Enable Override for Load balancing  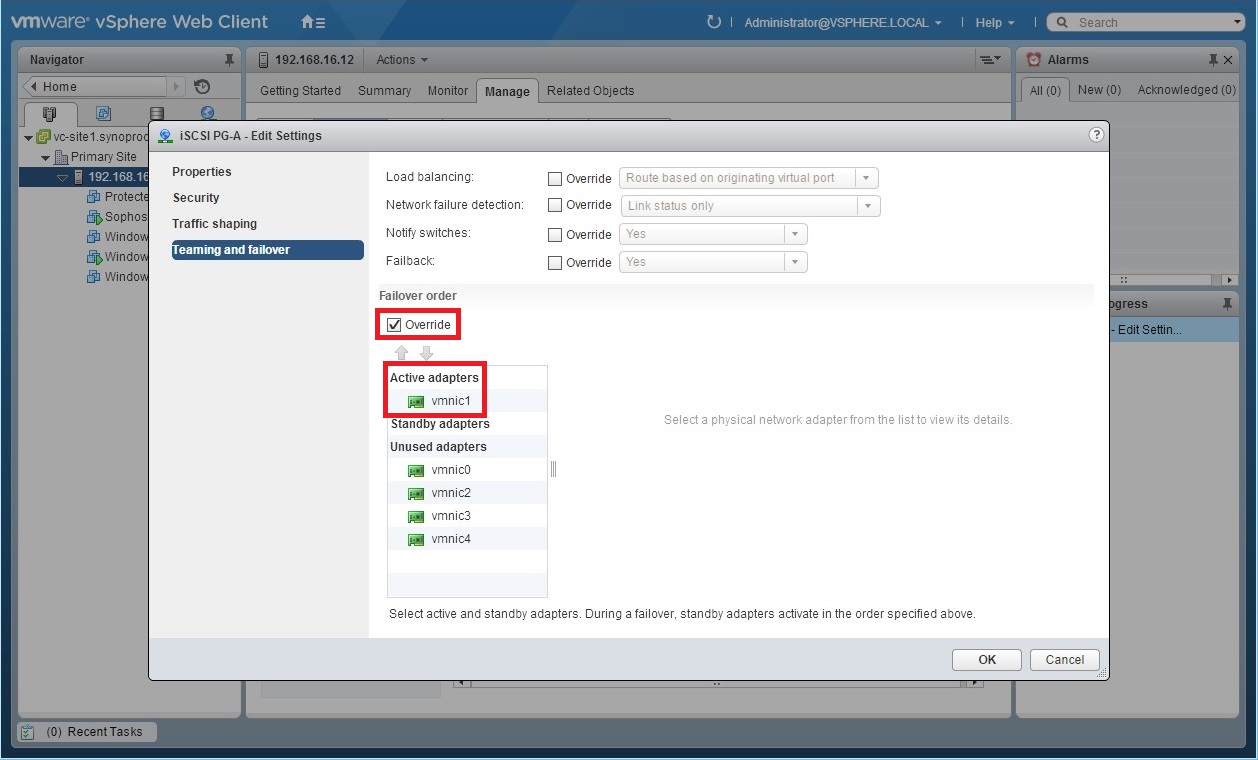tap(554, 178)
